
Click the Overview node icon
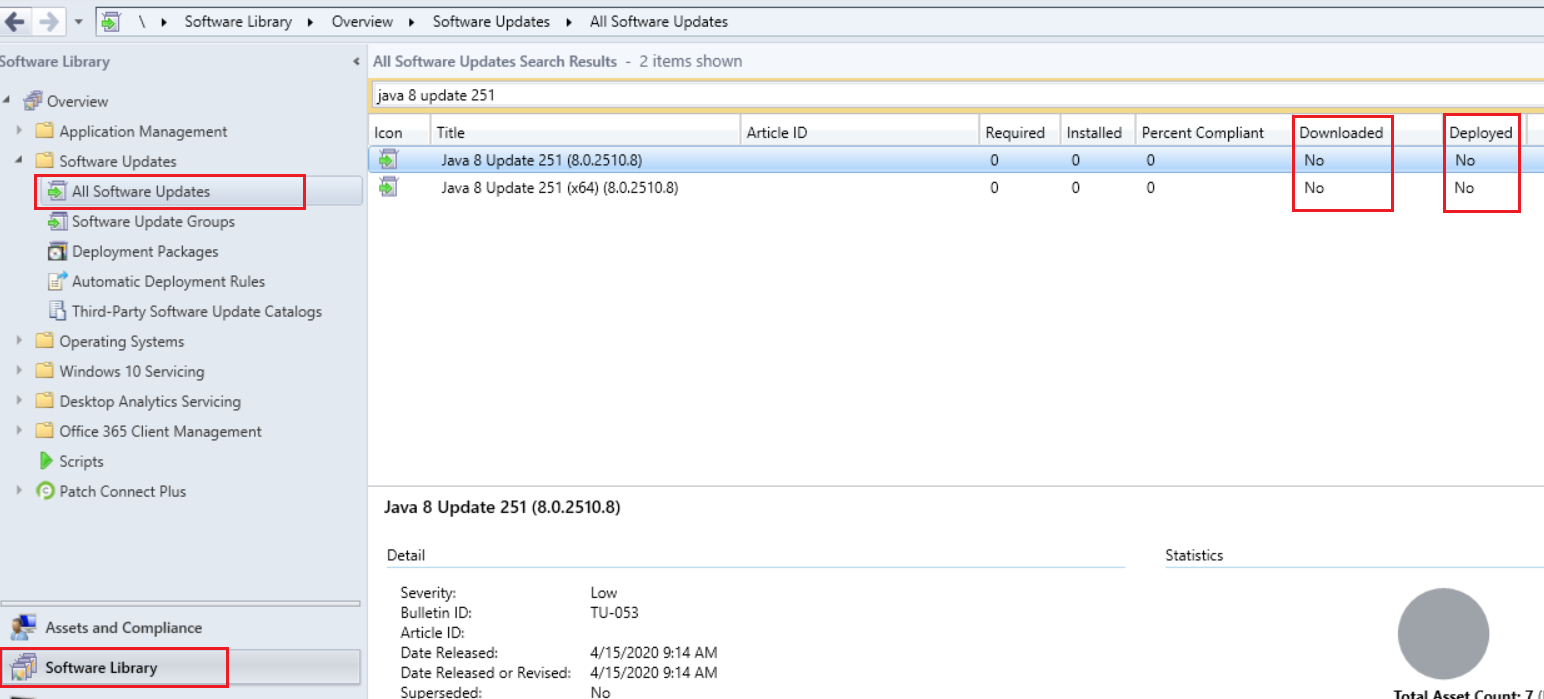(x=33, y=100)
